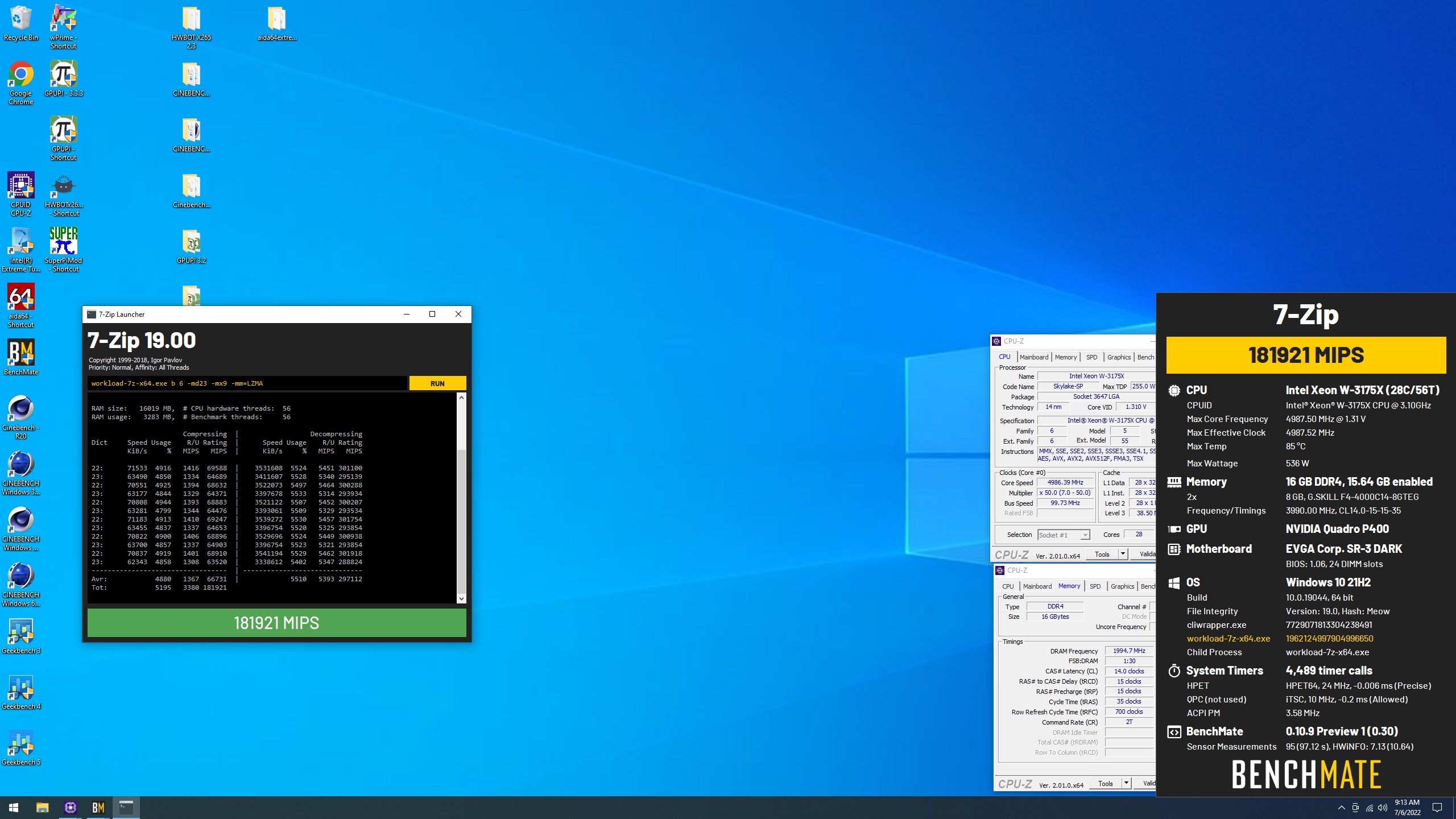Viewport: 1456px width, 819px height.
Task: Click workload-7z-x64.exe yellow link in BenchMate
Action: (1228, 639)
